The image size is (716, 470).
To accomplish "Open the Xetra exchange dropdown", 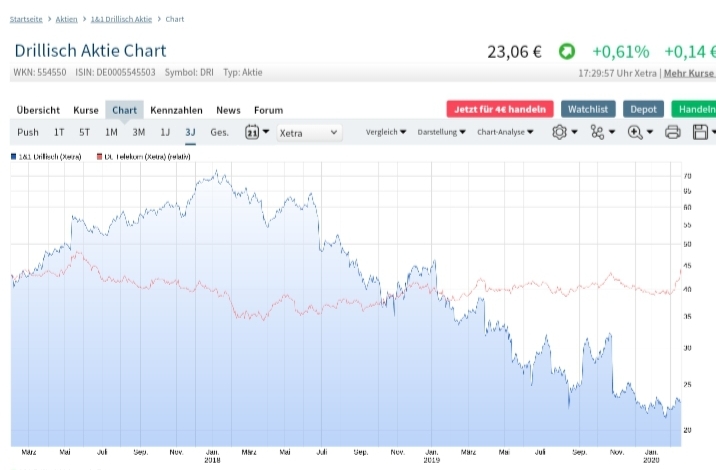I will (x=309, y=132).
